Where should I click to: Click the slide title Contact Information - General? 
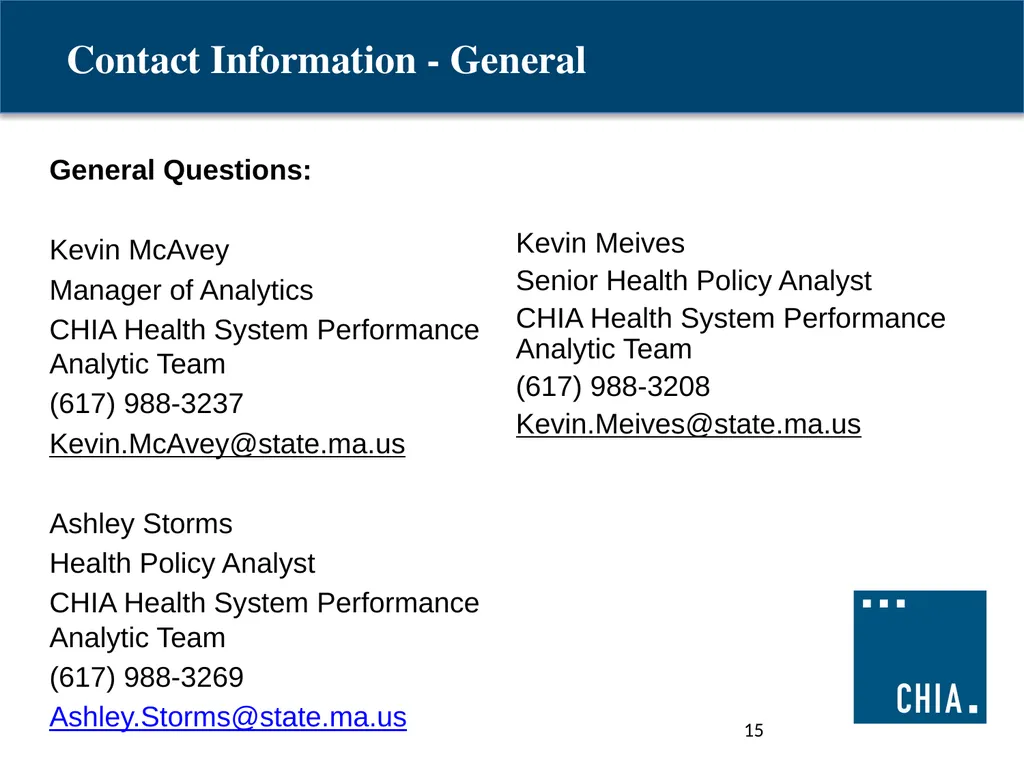coord(326,60)
